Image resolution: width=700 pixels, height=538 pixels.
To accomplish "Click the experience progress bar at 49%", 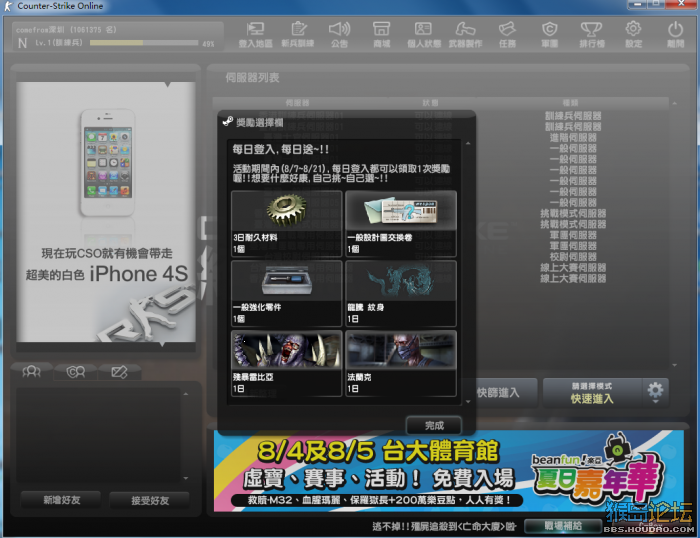I will [144, 43].
